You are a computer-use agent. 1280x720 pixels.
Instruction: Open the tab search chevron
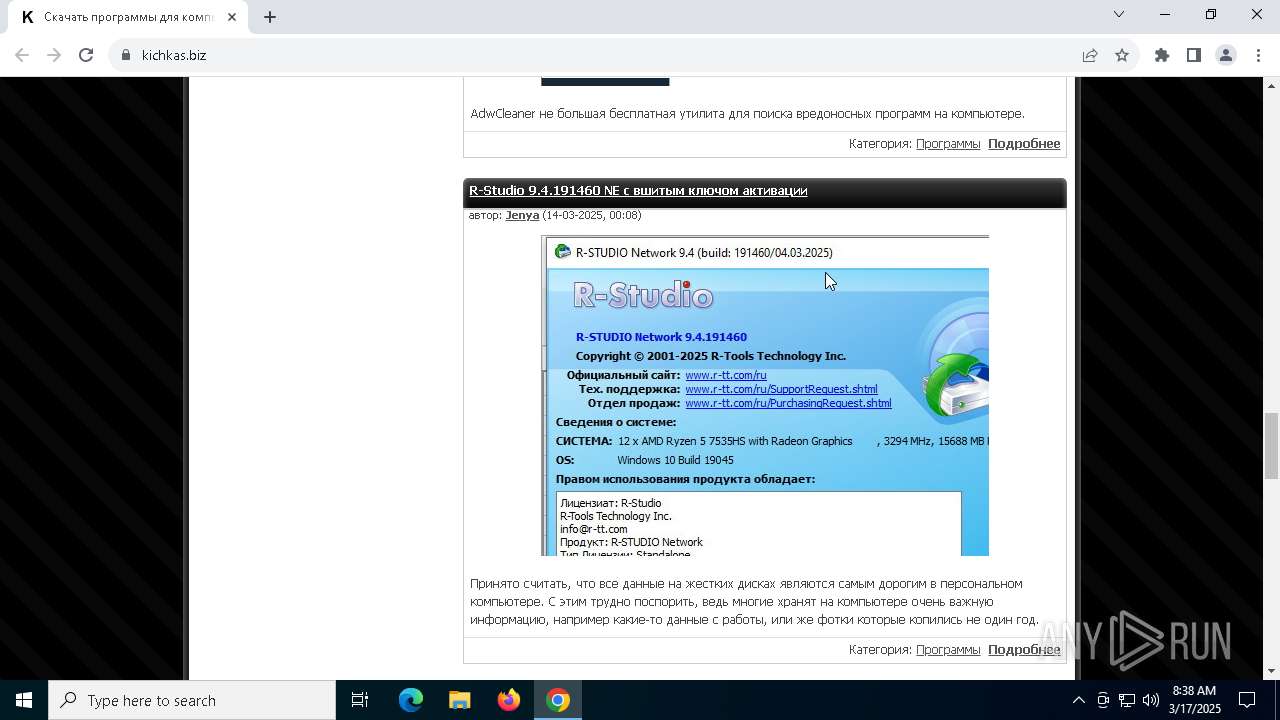click(1119, 14)
